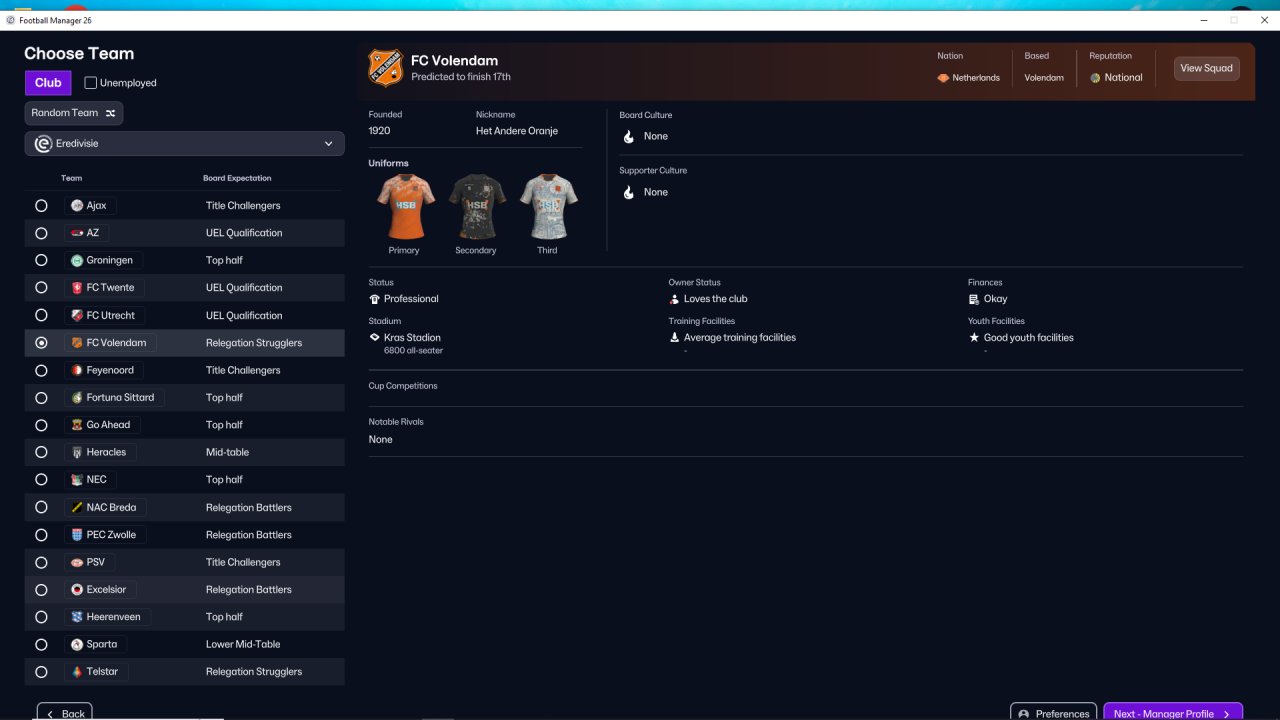The height and width of the screenshot is (720, 1280).
Task: Select the Sparta radio button
Action: pos(41,644)
